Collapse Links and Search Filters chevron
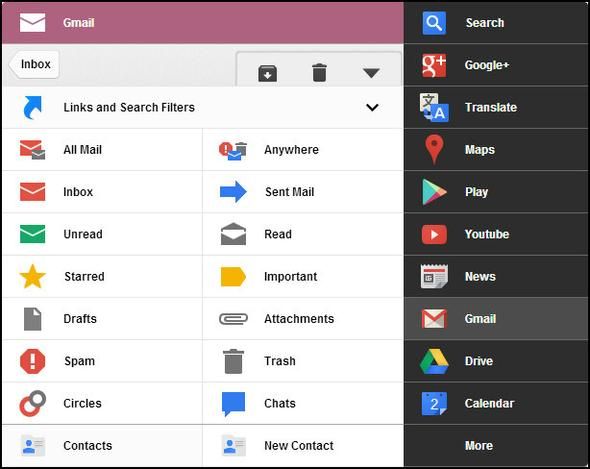Screen dimensions: 590x469 372,107
